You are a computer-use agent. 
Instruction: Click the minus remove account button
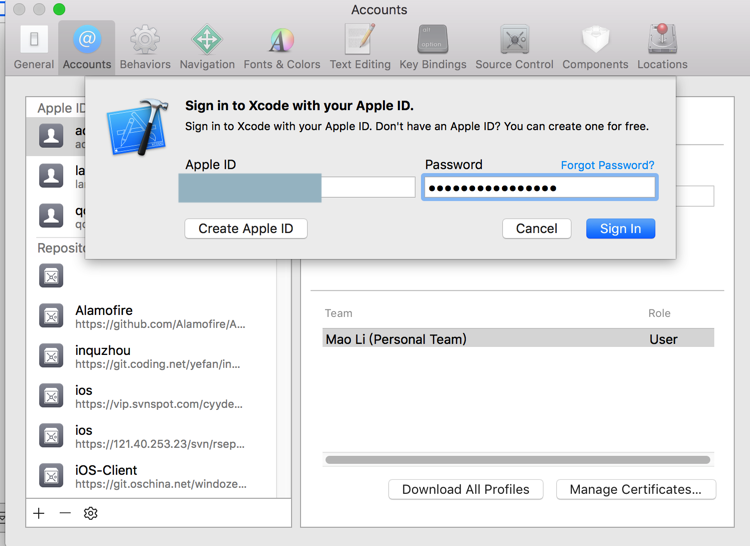tap(65, 513)
